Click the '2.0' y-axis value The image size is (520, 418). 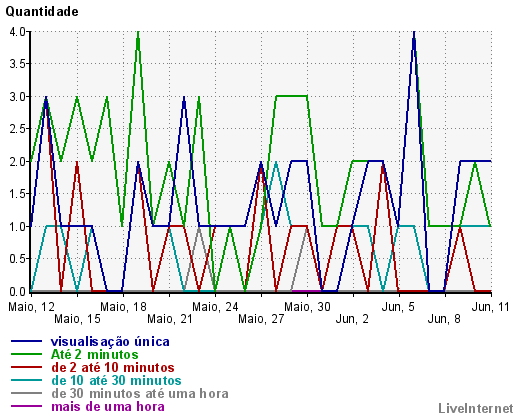tap(18, 162)
